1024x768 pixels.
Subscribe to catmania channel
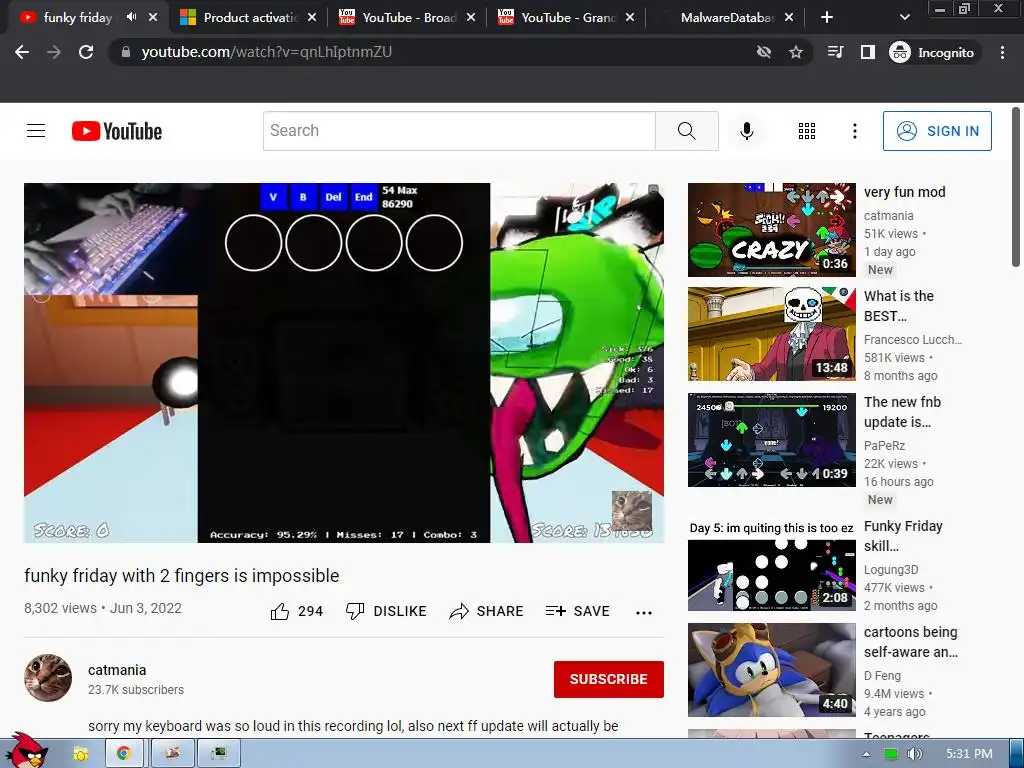(x=609, y=679)
